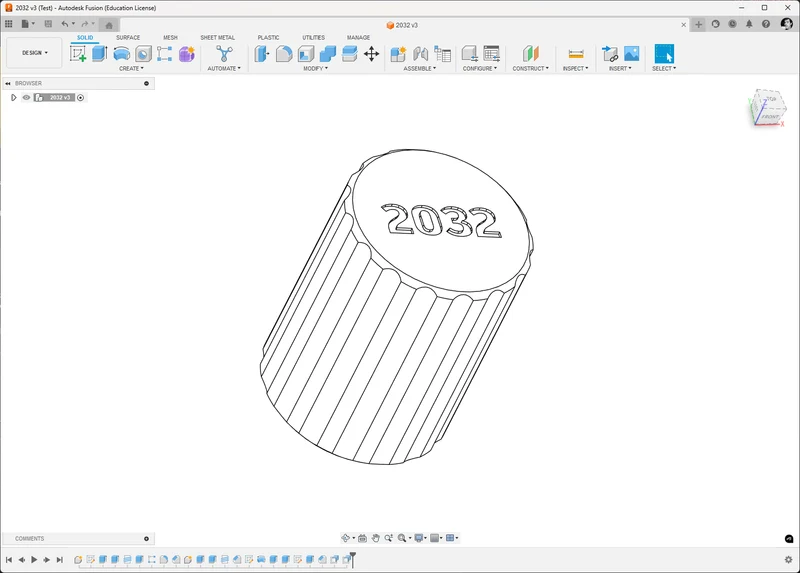Open the Insert Canvas image icon
800x573 pixels.
tap(632, 54)
